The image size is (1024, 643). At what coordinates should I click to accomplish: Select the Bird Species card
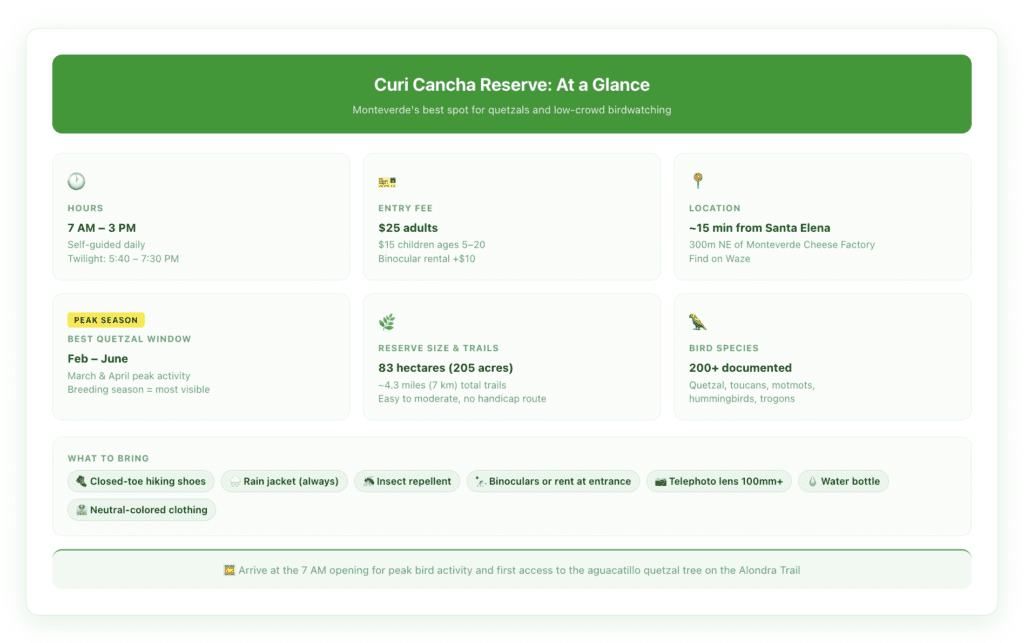[822, 356]
